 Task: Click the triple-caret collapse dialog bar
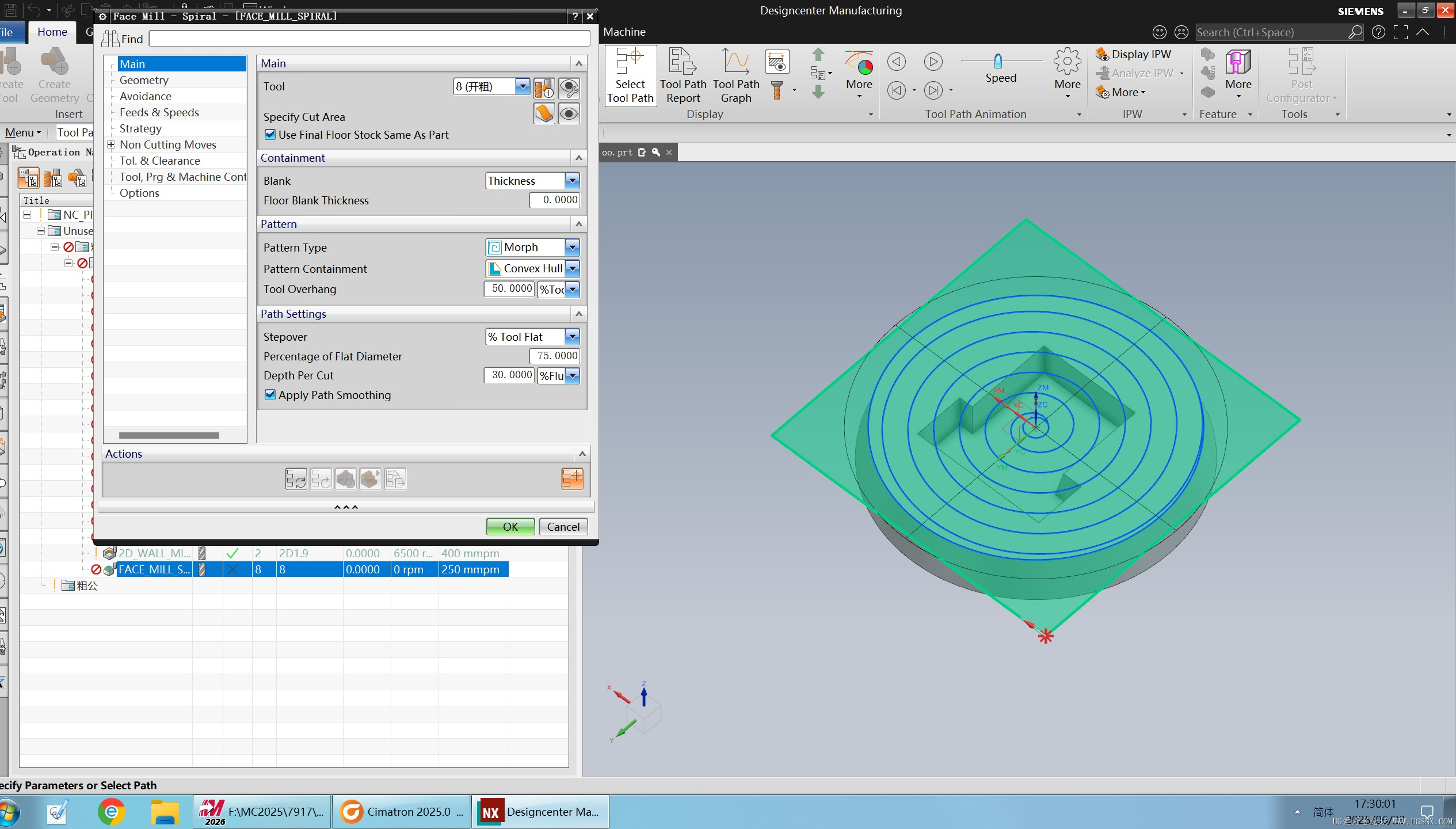point(346,507)
